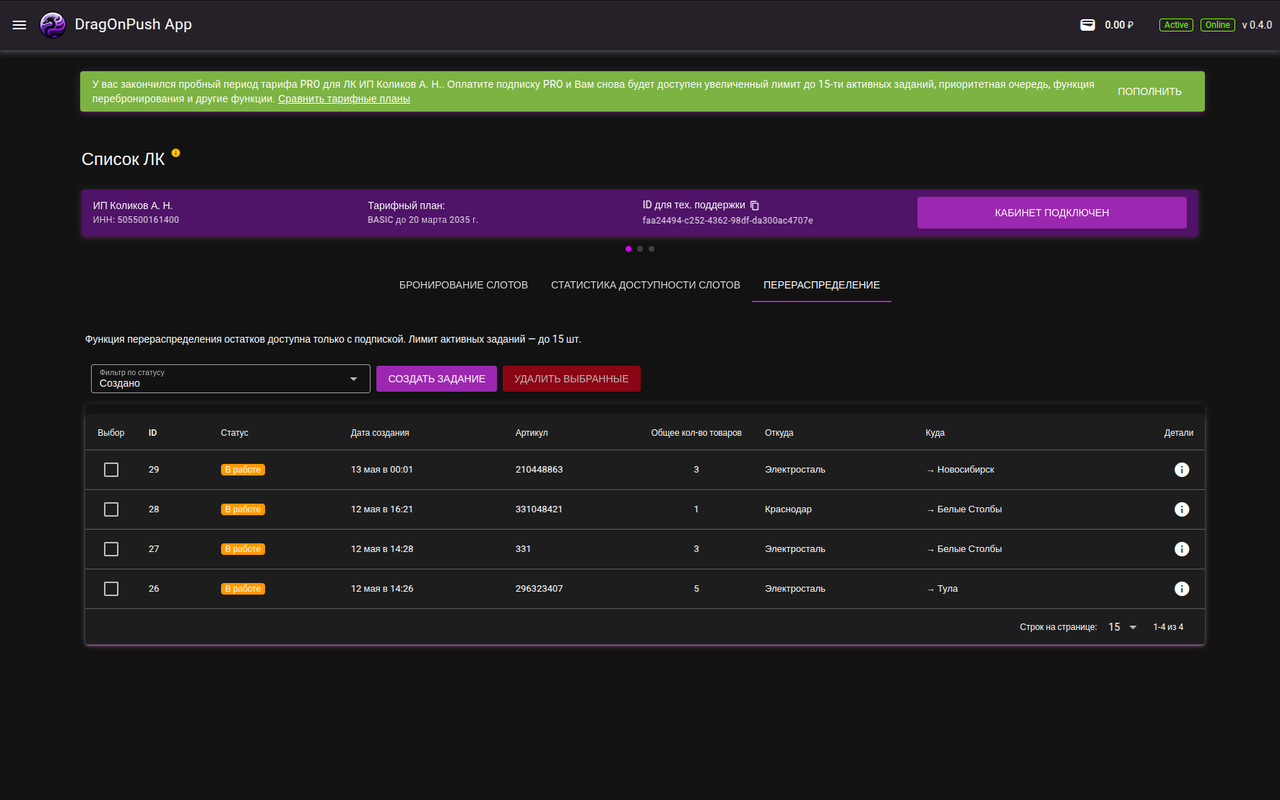Open the hamburger navigation menu
The image size is (1280, 800).
pos(19,25)
